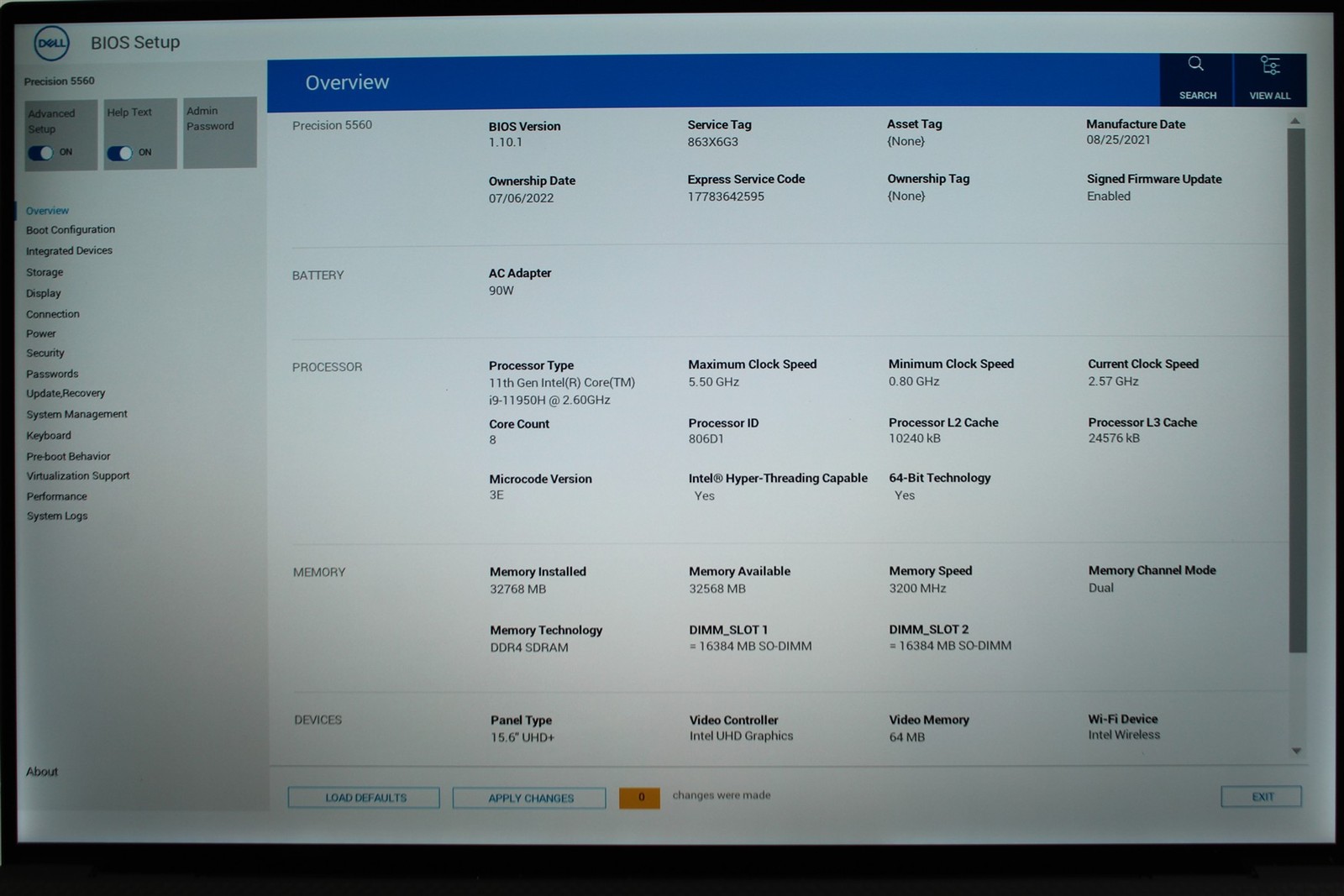
Task: Open the Admin Password tile
Action: 220,133
